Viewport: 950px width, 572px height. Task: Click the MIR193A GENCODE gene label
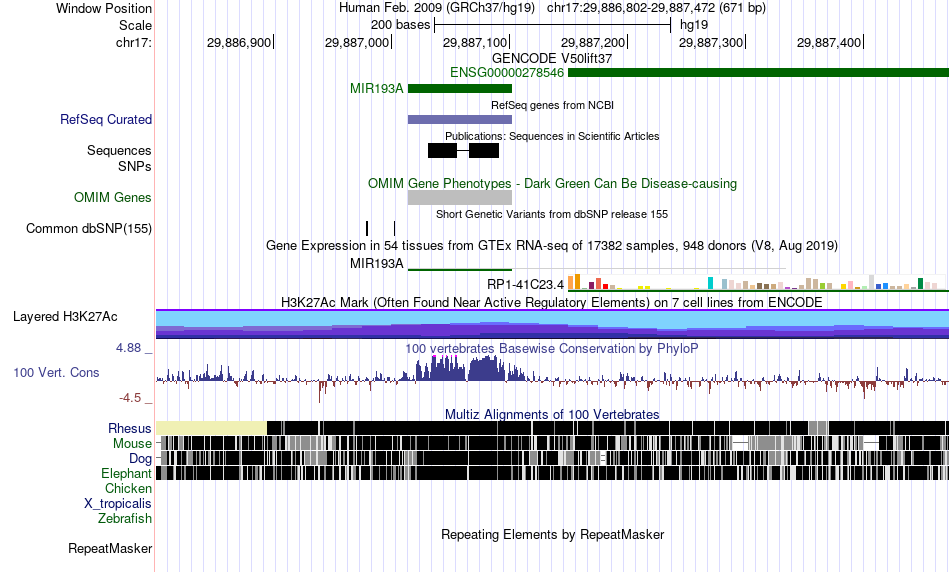[376, 88]
